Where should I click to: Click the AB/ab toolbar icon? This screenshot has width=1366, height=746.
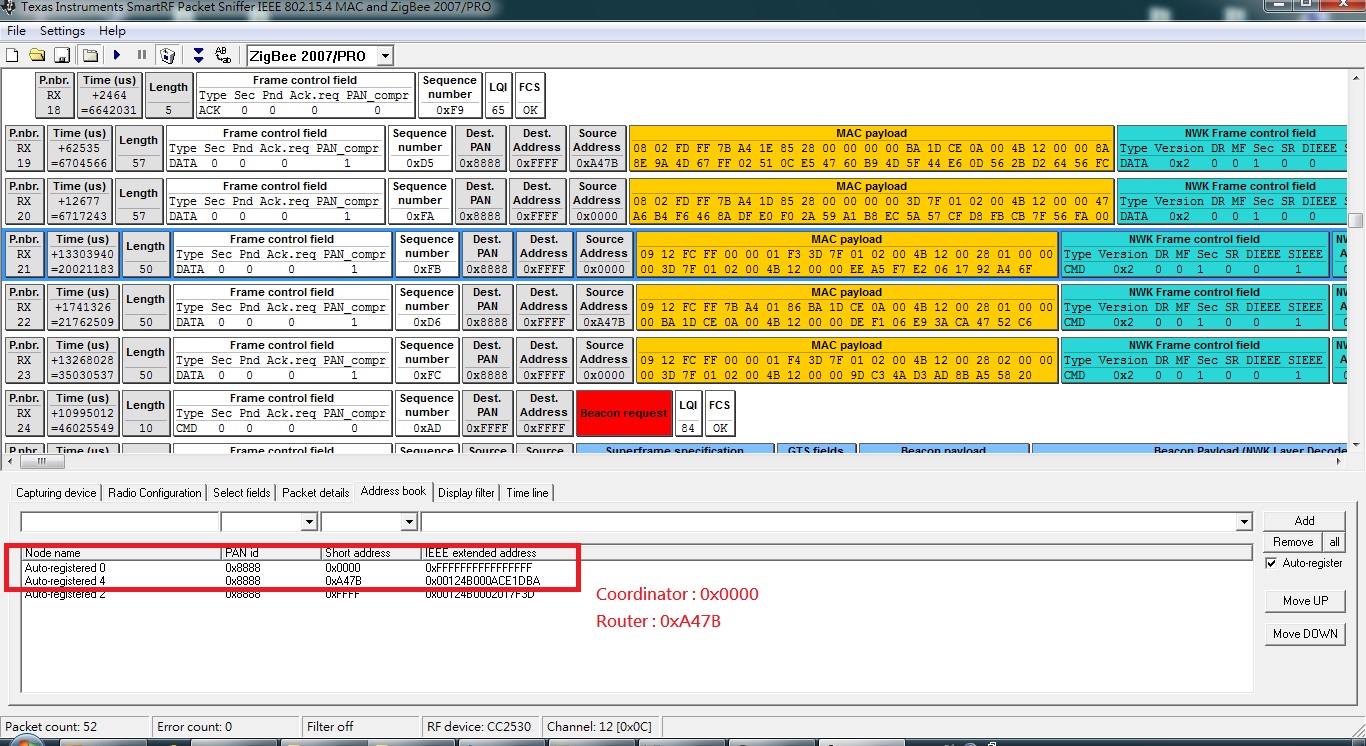coord(223,55)
